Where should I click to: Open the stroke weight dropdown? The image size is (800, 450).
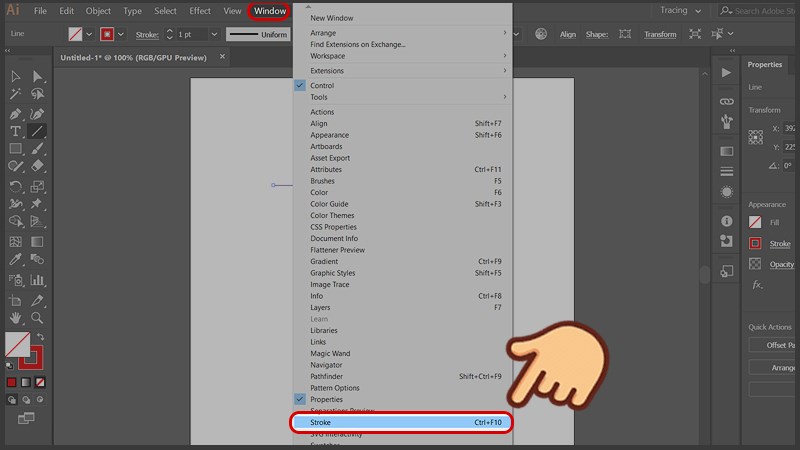212,34
